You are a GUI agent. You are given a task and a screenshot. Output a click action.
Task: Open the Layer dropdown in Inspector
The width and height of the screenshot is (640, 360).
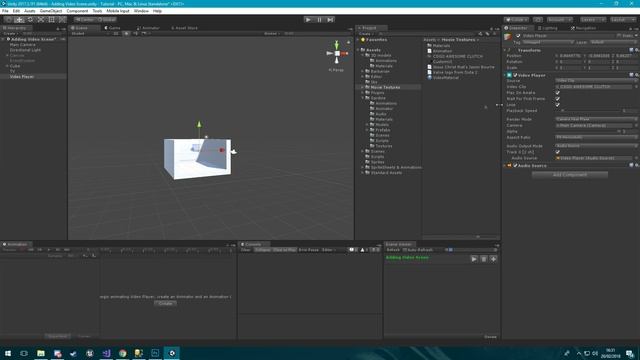(613, 42)
